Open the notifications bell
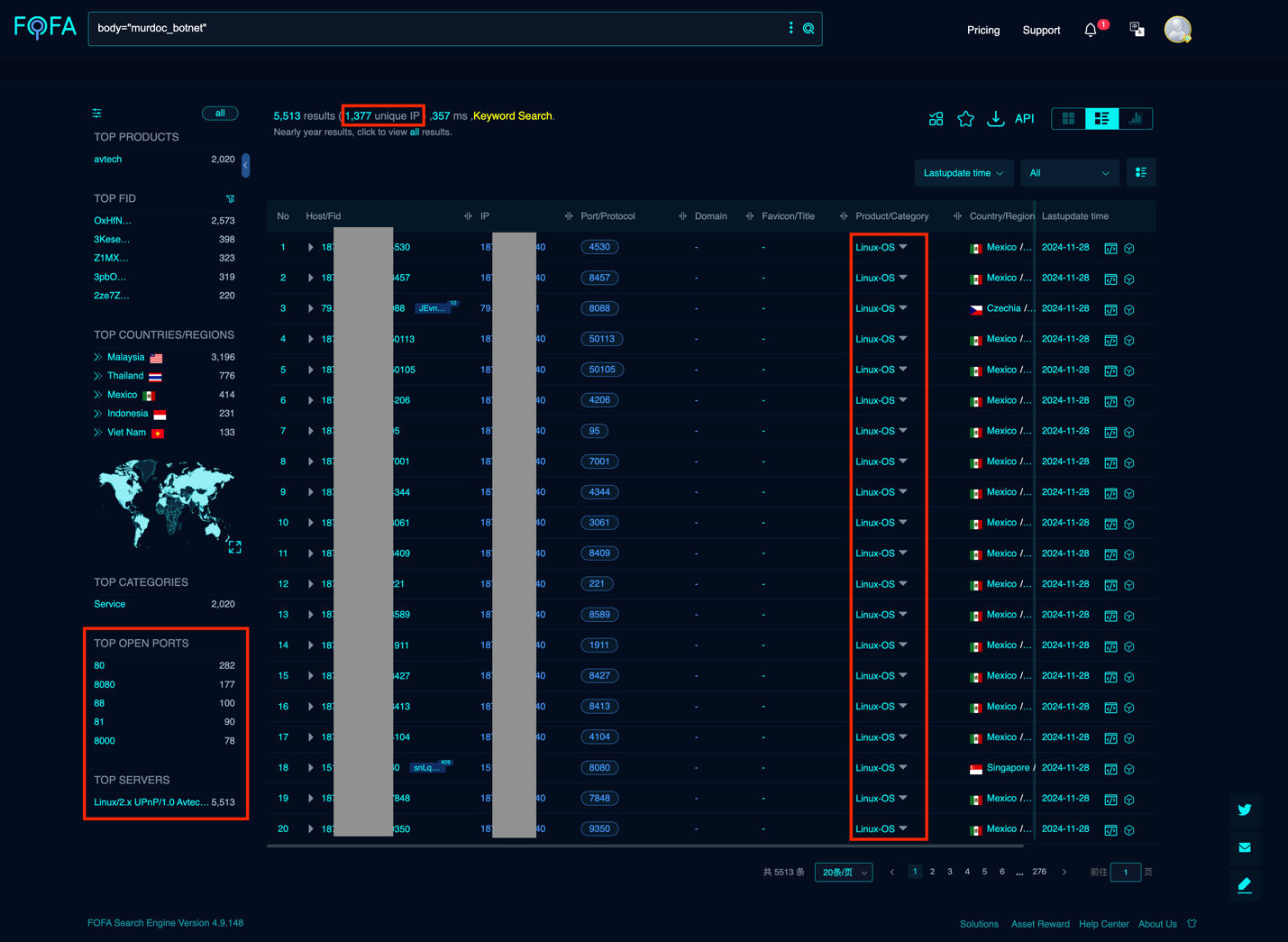The height and width of the screenshot is (942, 1288). pyautogui.click(x=1091, y=30)
